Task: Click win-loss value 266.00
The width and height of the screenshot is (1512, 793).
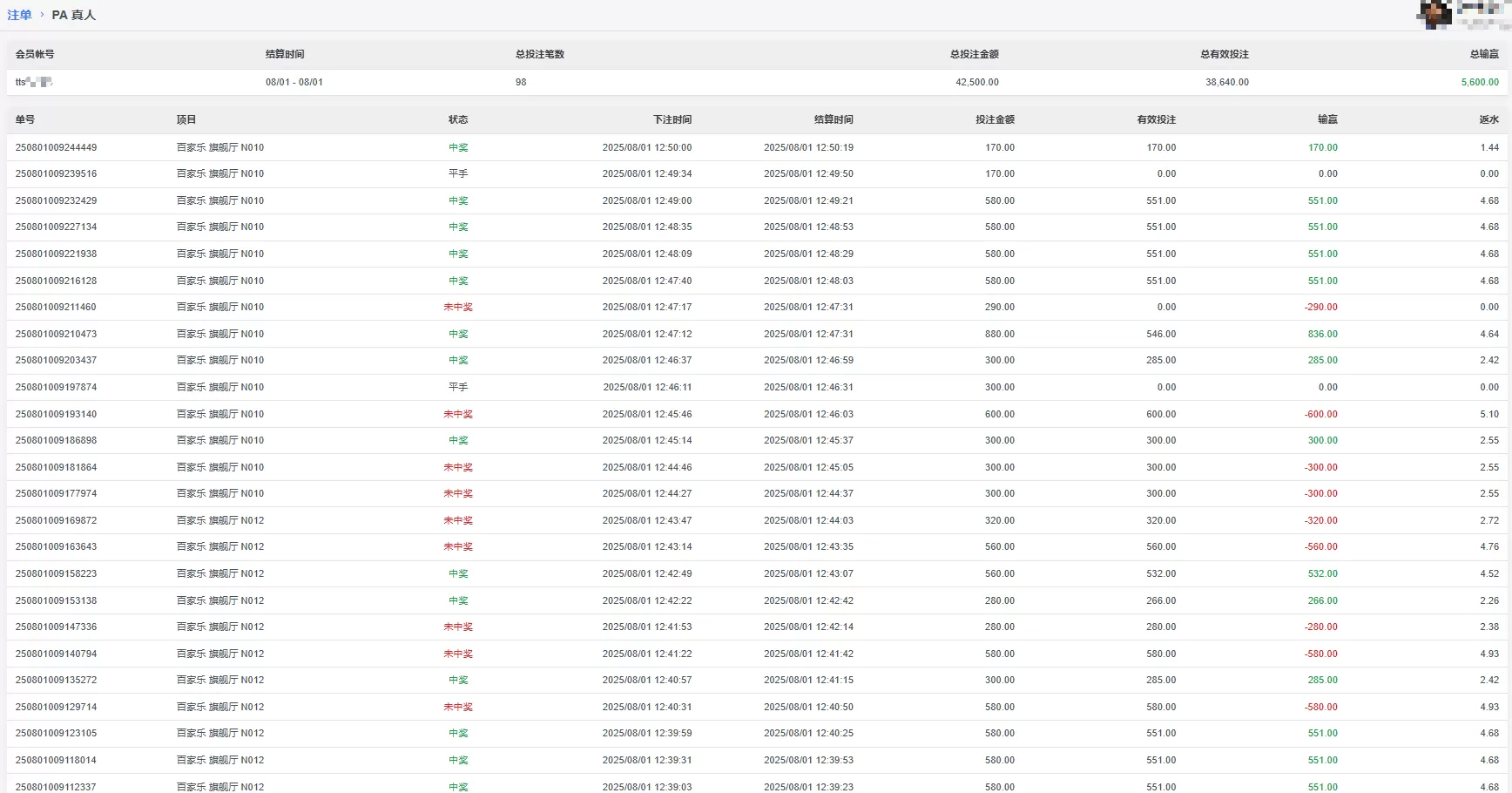Action: coord(1323,600)
